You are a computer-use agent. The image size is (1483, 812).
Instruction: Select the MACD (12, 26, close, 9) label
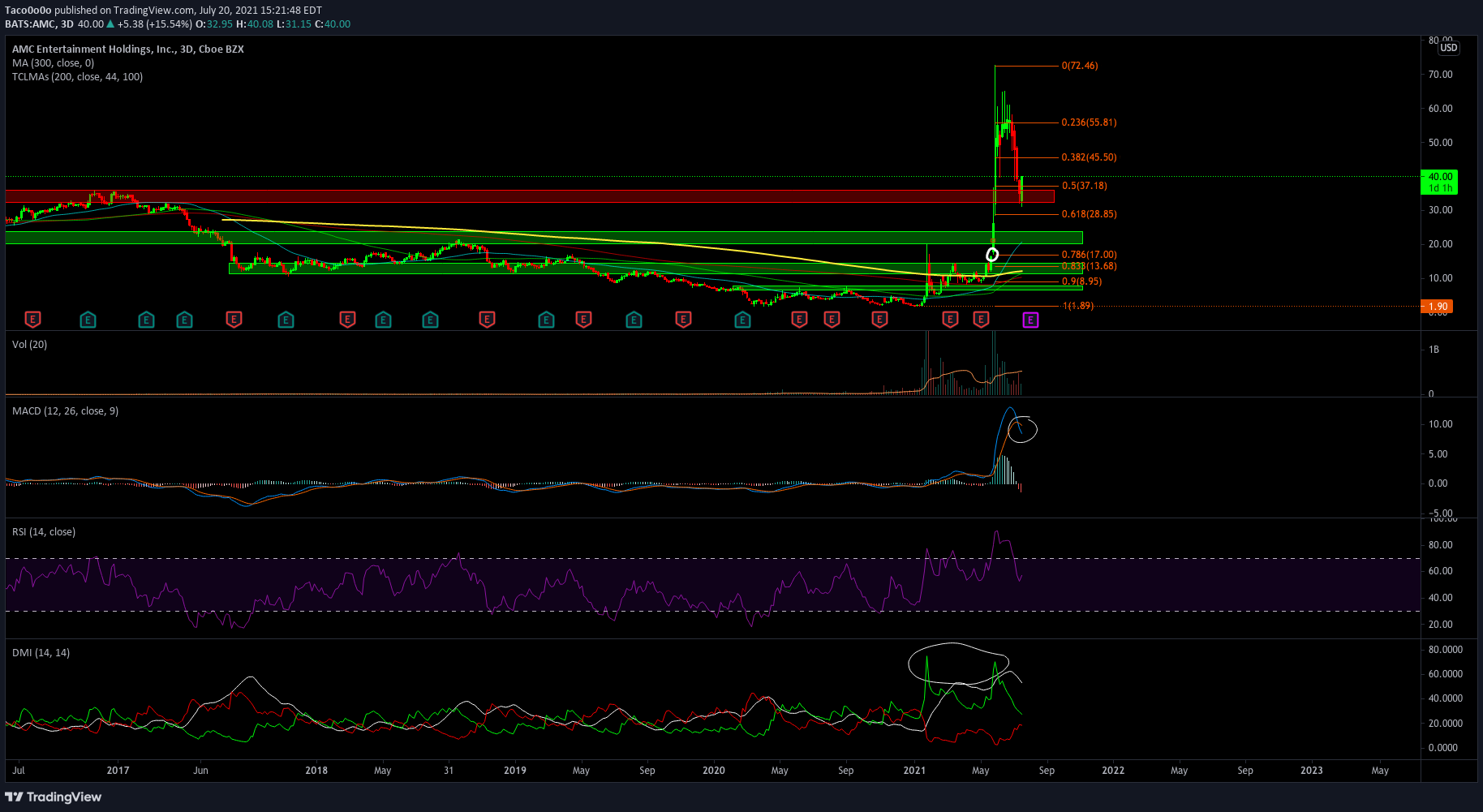point(65,410)
